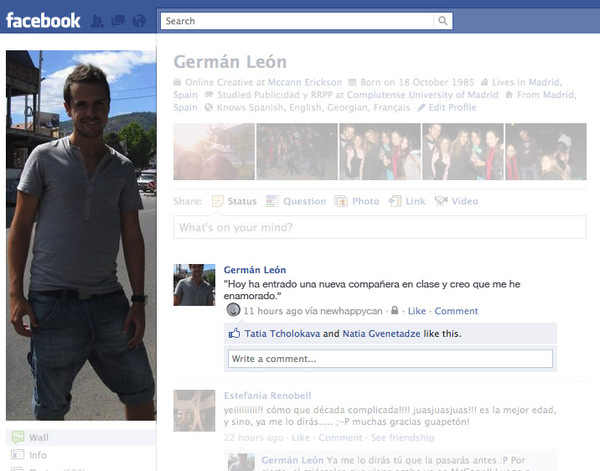Click the See friendship link
This screenshot has width=600, height=471.
tap(403, 438)
